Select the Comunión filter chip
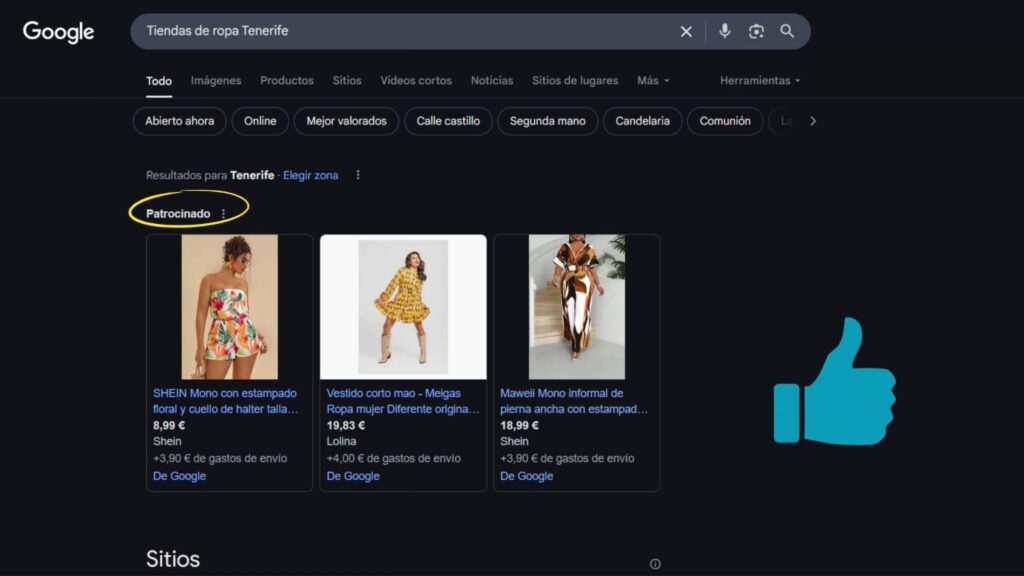 [725, 121]
